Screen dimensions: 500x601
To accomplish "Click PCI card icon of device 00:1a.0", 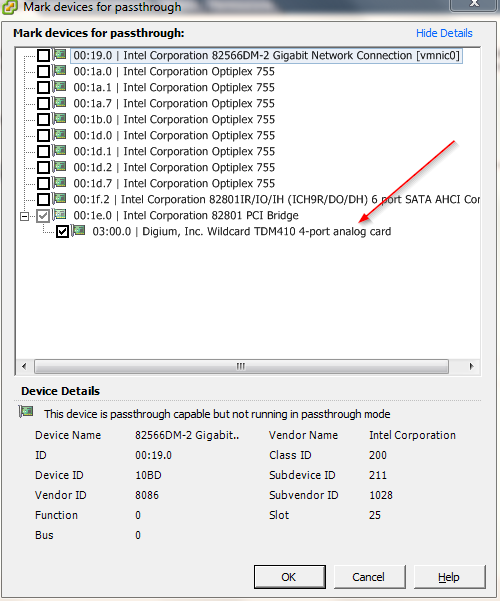I will coord(59,71).
